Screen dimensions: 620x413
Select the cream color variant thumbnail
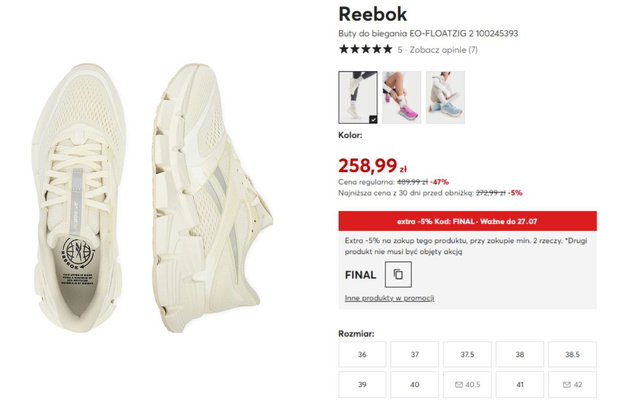[x=358, y=97]
